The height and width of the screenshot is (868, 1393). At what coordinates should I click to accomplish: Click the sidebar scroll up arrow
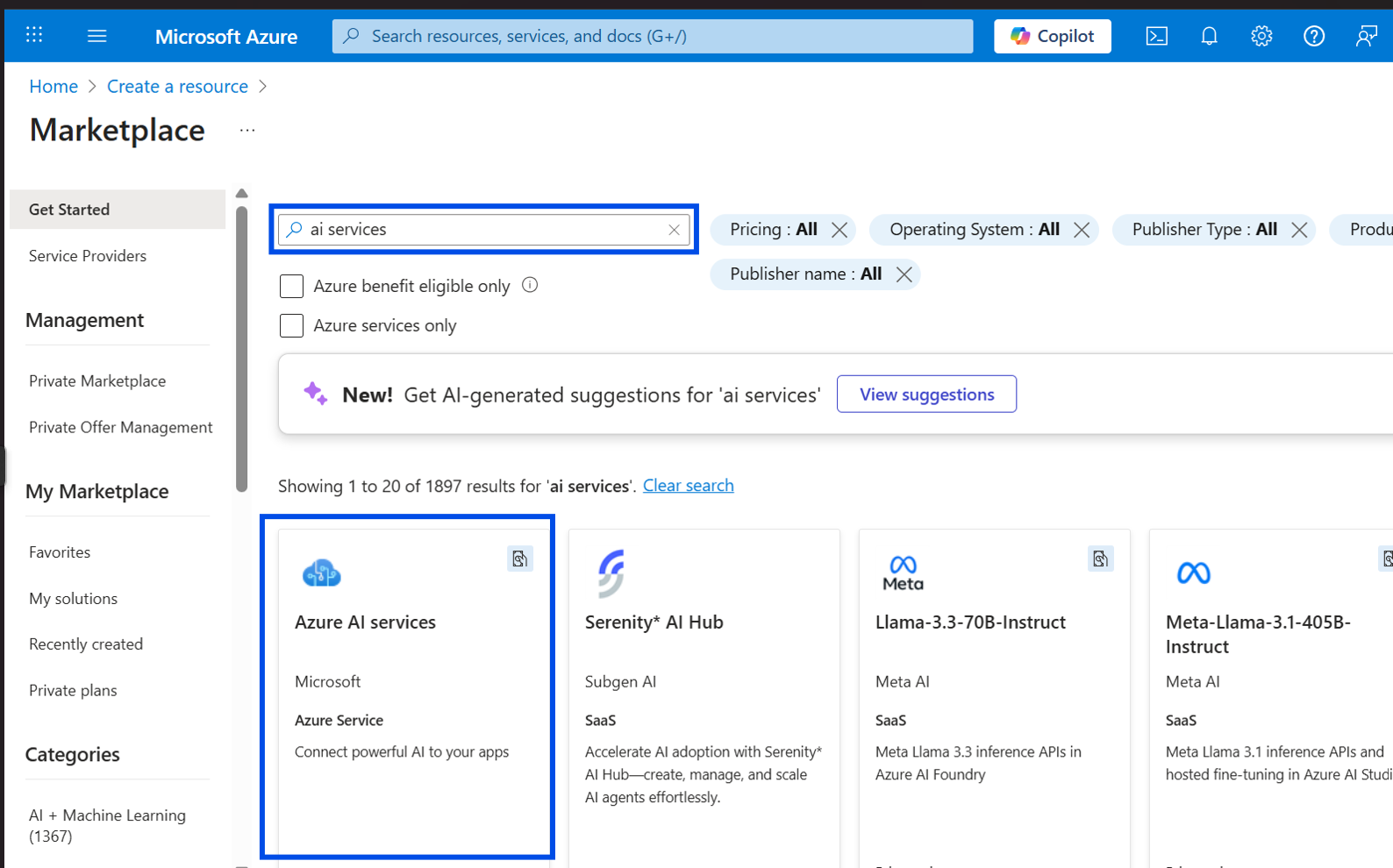pyautogui.click(x=242, y=194)
